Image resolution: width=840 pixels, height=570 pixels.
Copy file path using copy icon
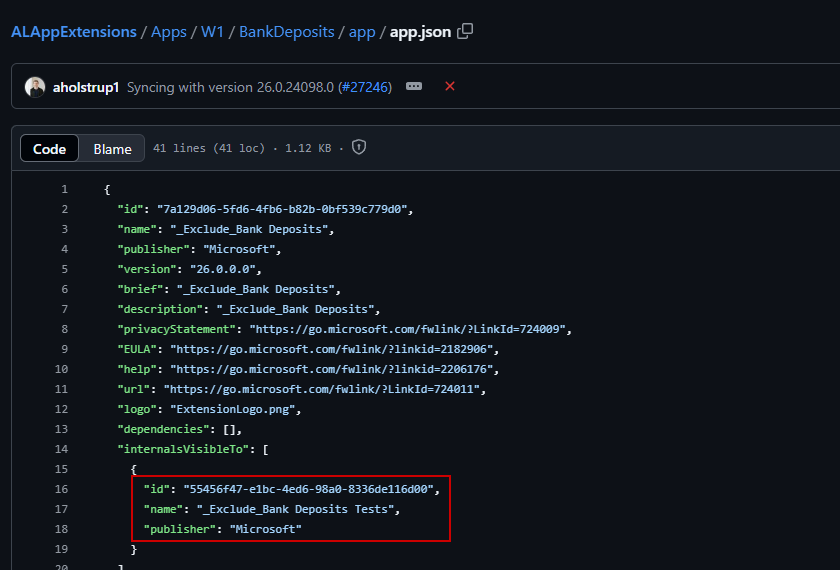click(x=465, y=32)
